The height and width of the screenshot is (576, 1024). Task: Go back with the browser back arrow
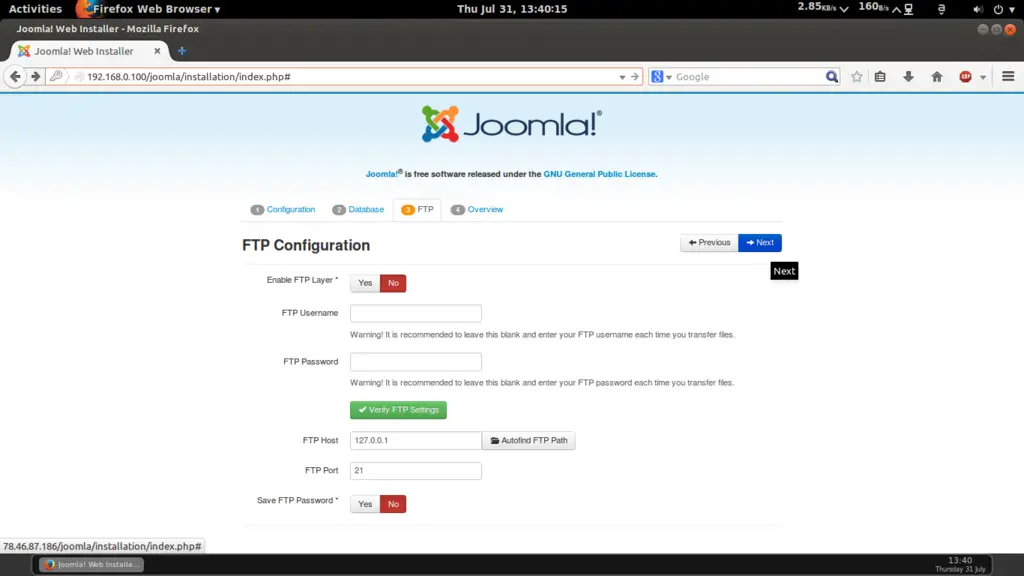click(x=15, y=76)
